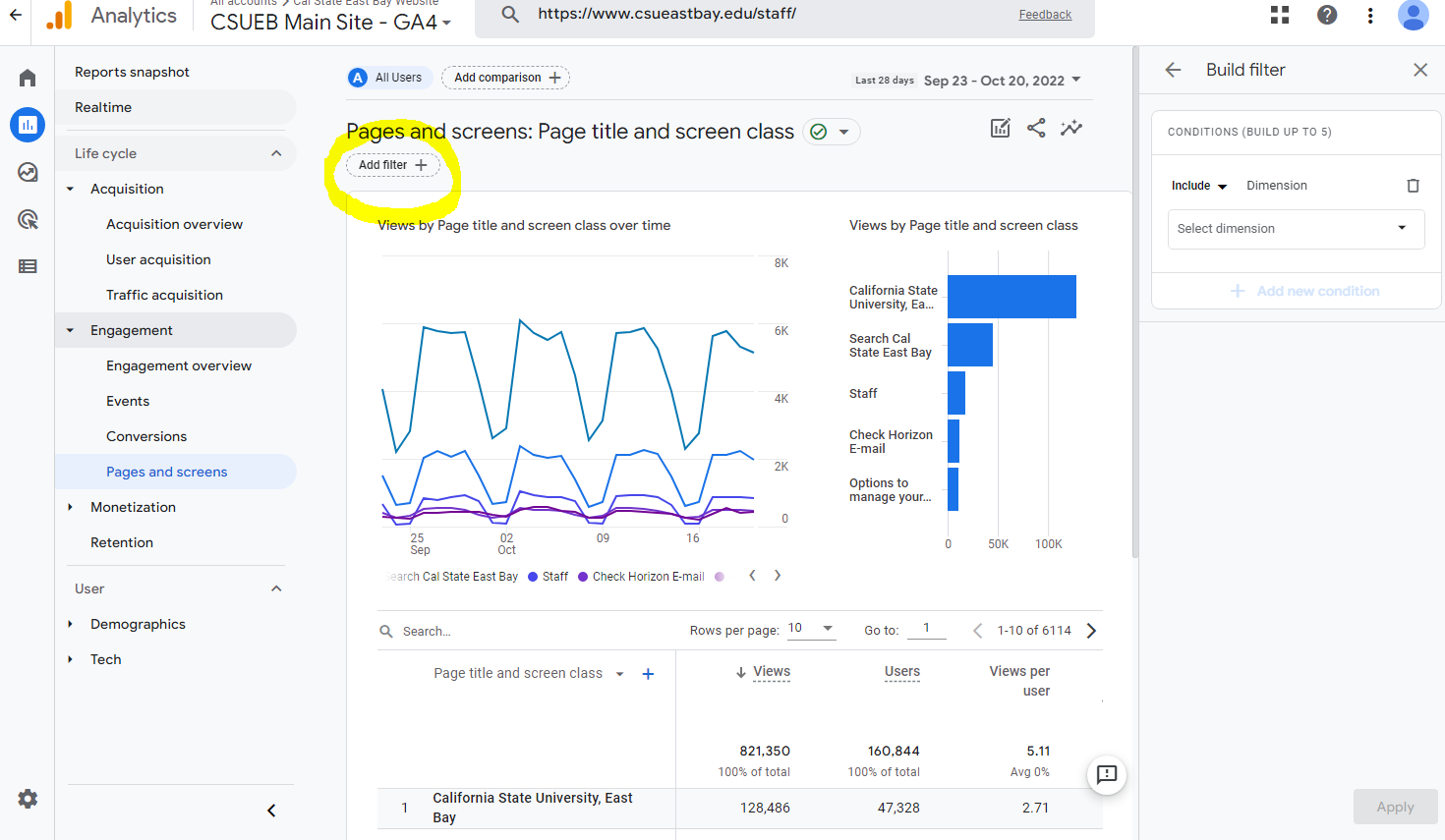Go back with the top-left arrow
Viewport: 1445px width, 840px height.
click(15, 15)
